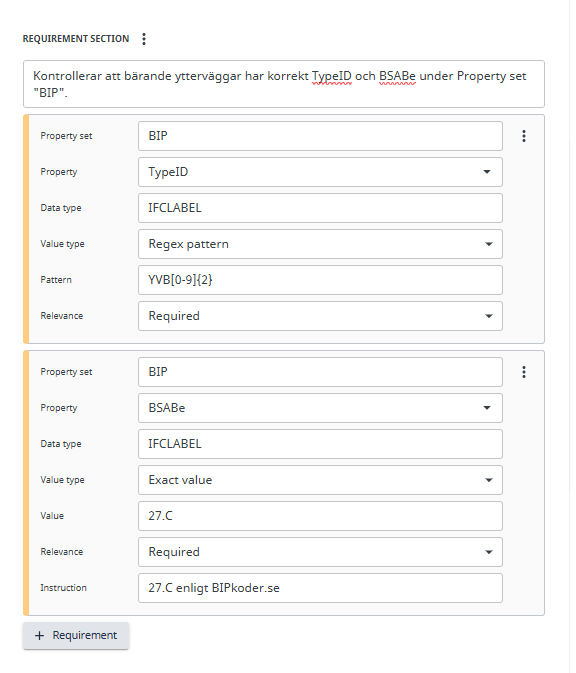Click the plus Requirement button
The width and height of the screenshot is (576, 673).
pos(76,636)
